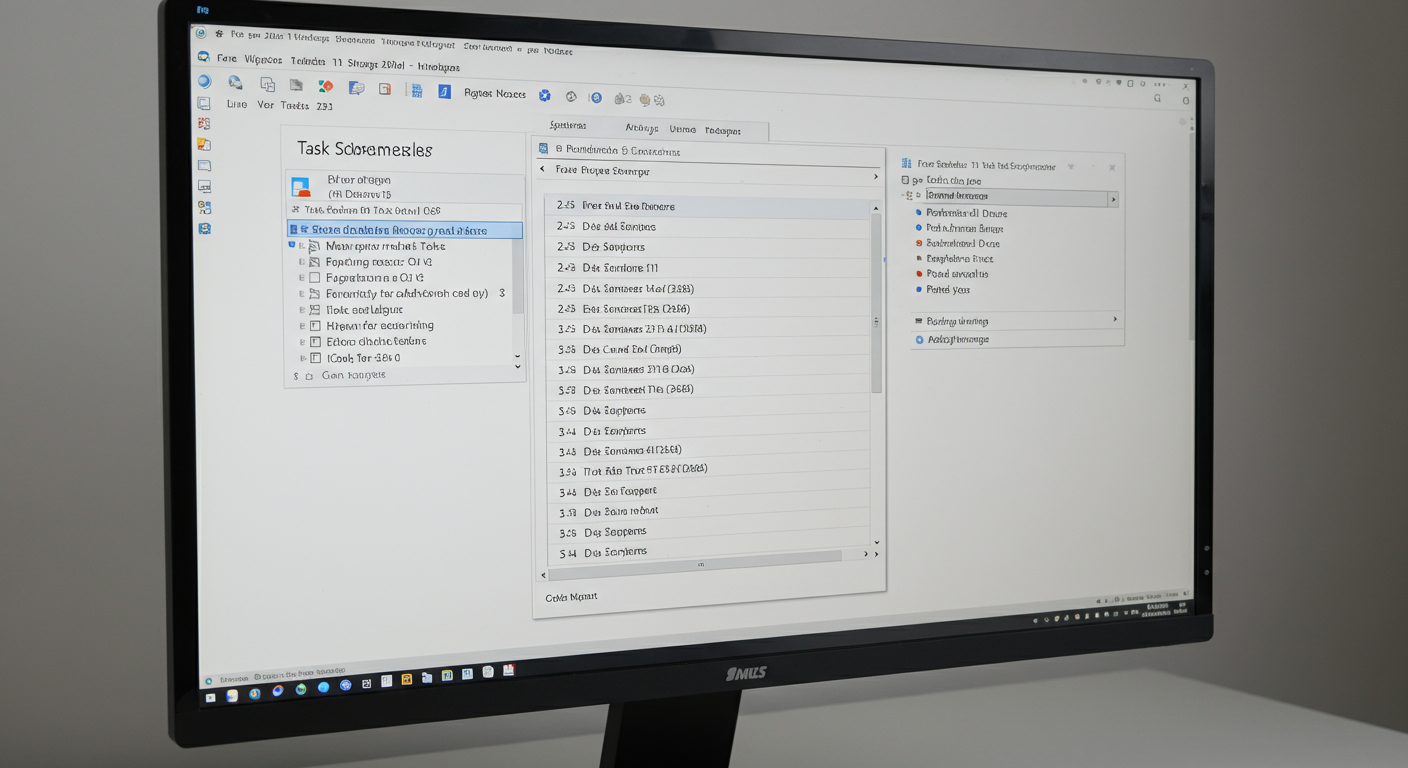The height and width of the screenshot is (768, 1408).
Task: Expand the 'Boring uraing' section arrow
Action: click(x=1115, y=320)
